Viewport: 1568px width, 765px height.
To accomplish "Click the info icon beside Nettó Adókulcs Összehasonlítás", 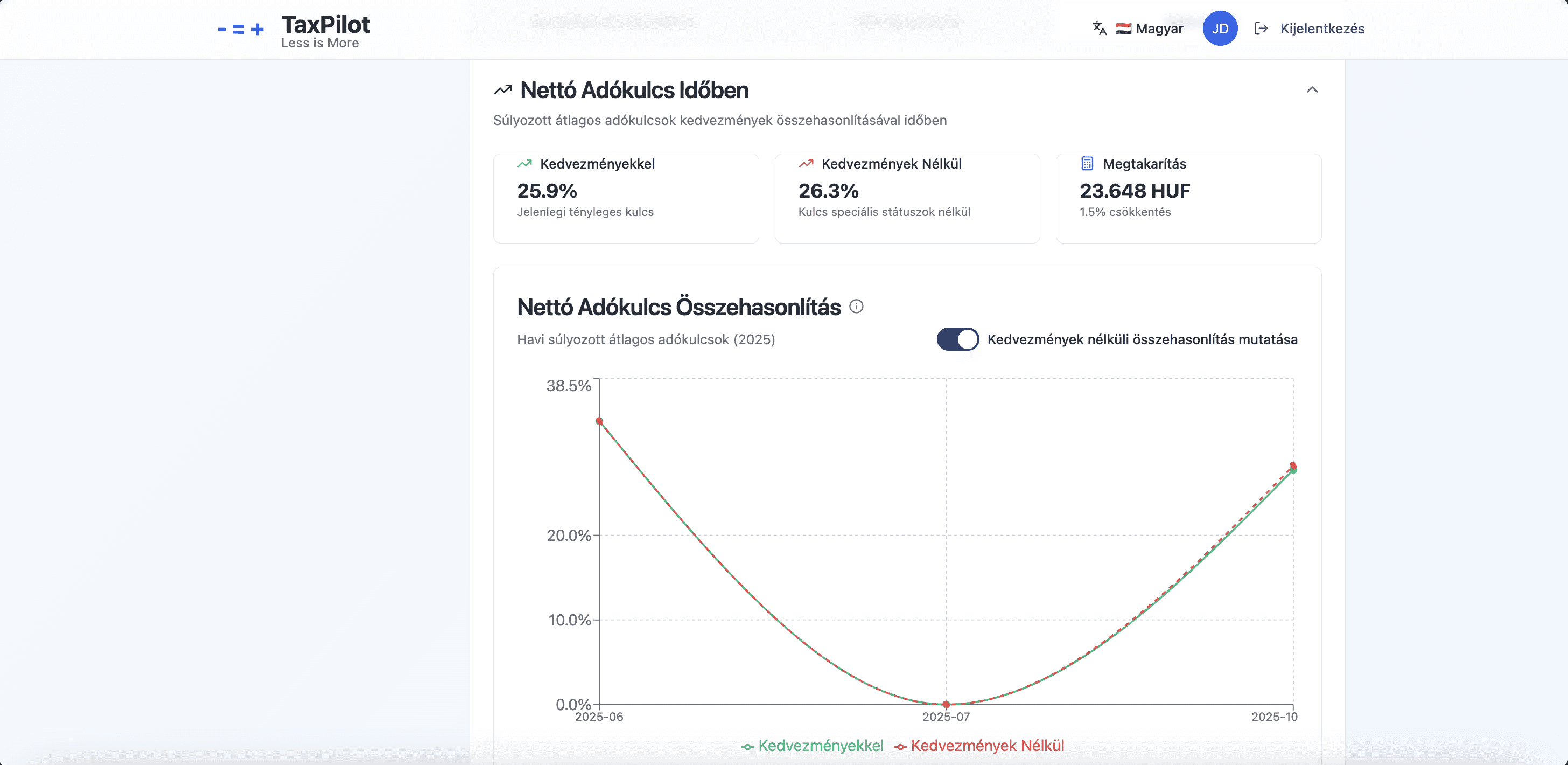I will point(856,307).
